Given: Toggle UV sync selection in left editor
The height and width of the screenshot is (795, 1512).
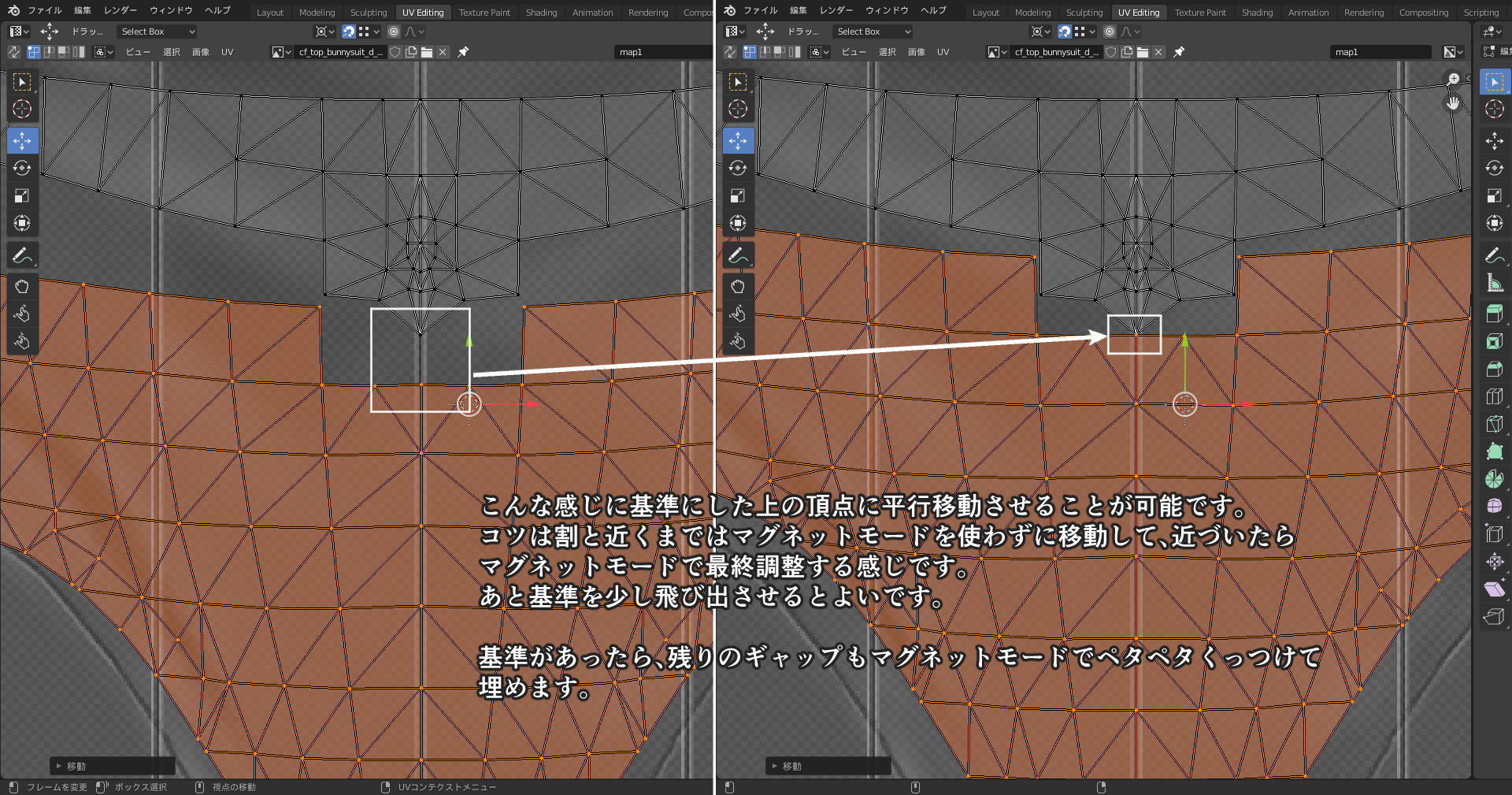Looking at the screenshot, I should tap(13, 52).
